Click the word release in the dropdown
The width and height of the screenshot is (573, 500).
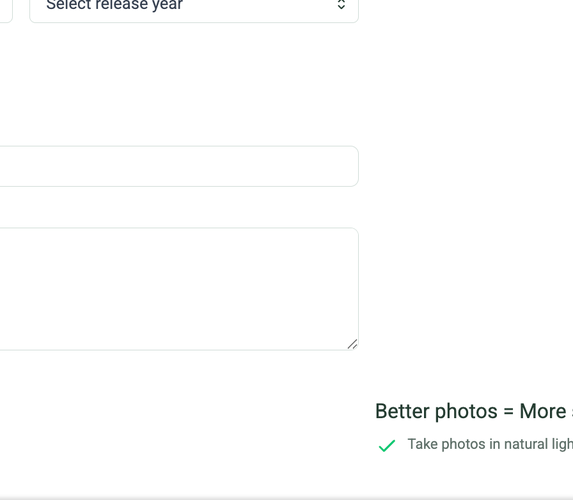[x=122, y=5]
